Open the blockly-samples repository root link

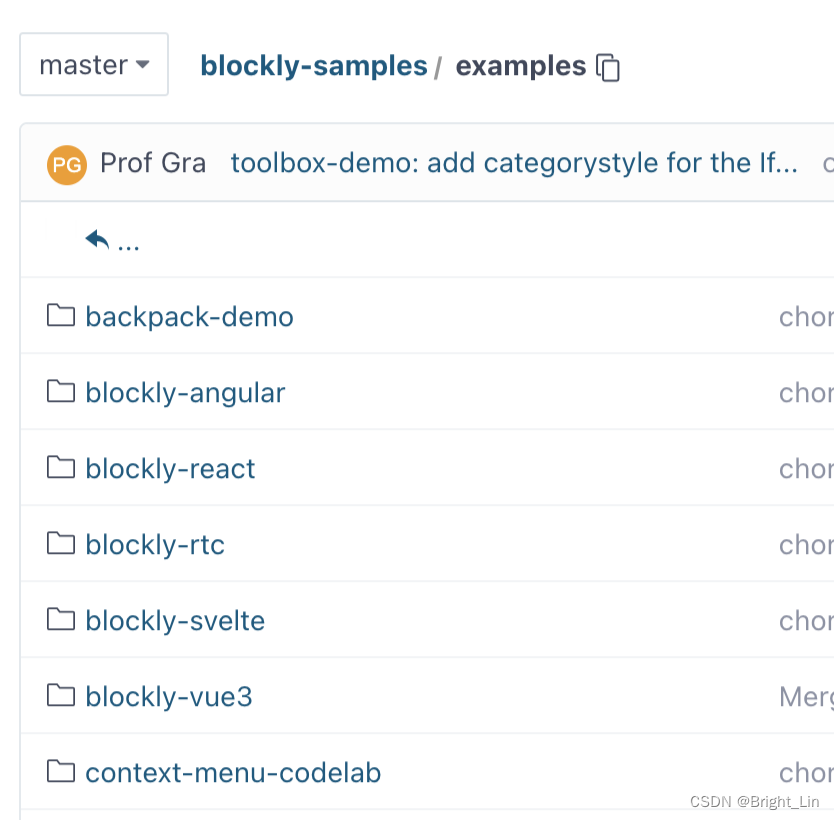pos(312,66)
